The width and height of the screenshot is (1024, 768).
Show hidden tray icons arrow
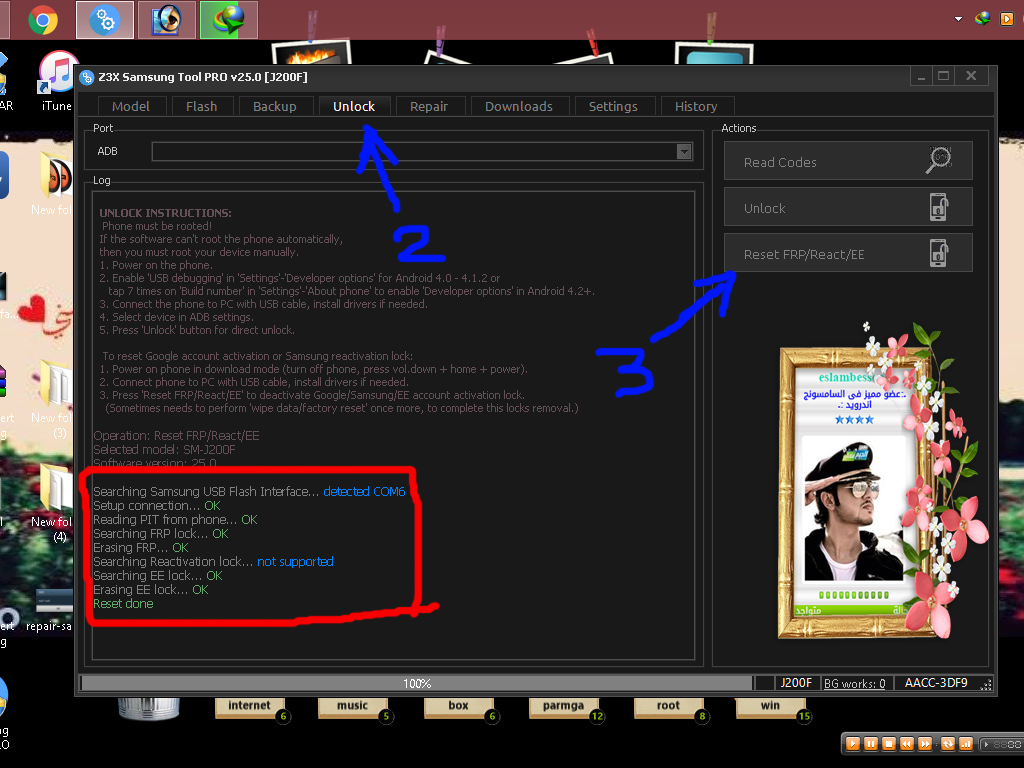(x=958, y=19)
